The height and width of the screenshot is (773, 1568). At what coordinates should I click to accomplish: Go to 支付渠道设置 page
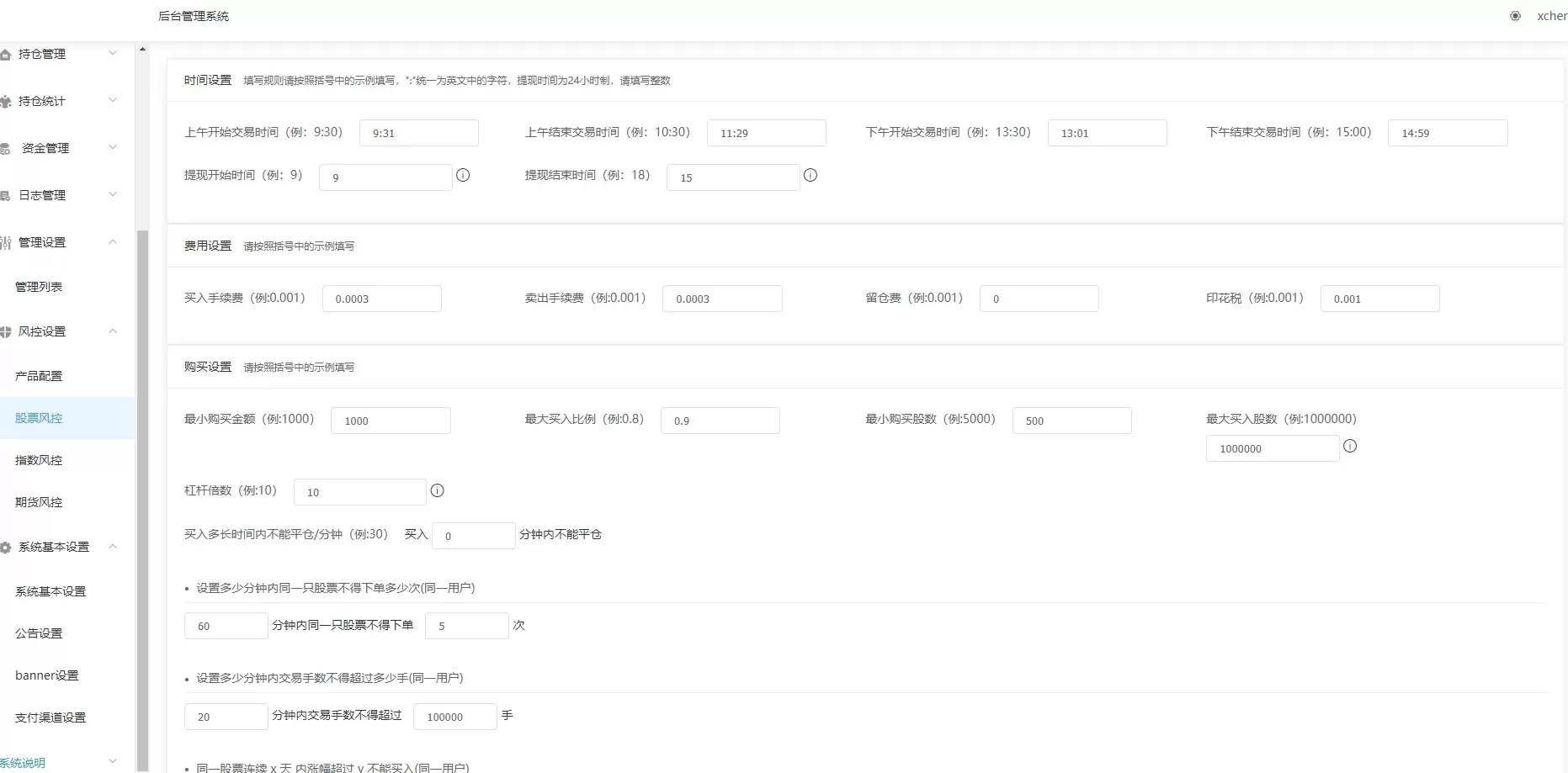tap(50, 717)
